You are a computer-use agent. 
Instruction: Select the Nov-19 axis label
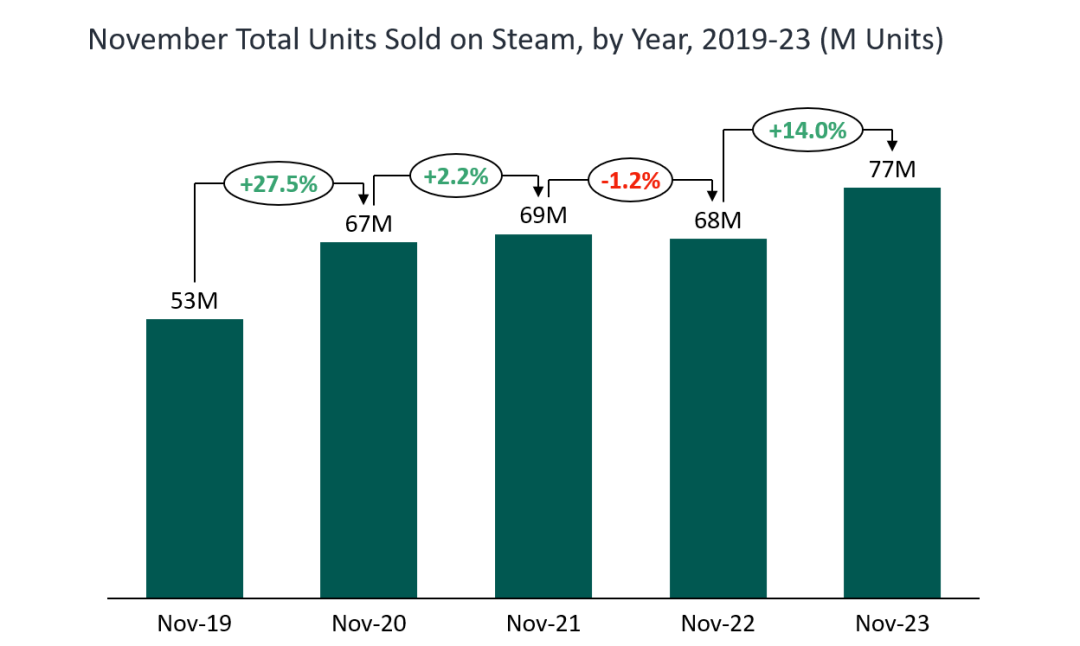point(194,623)
